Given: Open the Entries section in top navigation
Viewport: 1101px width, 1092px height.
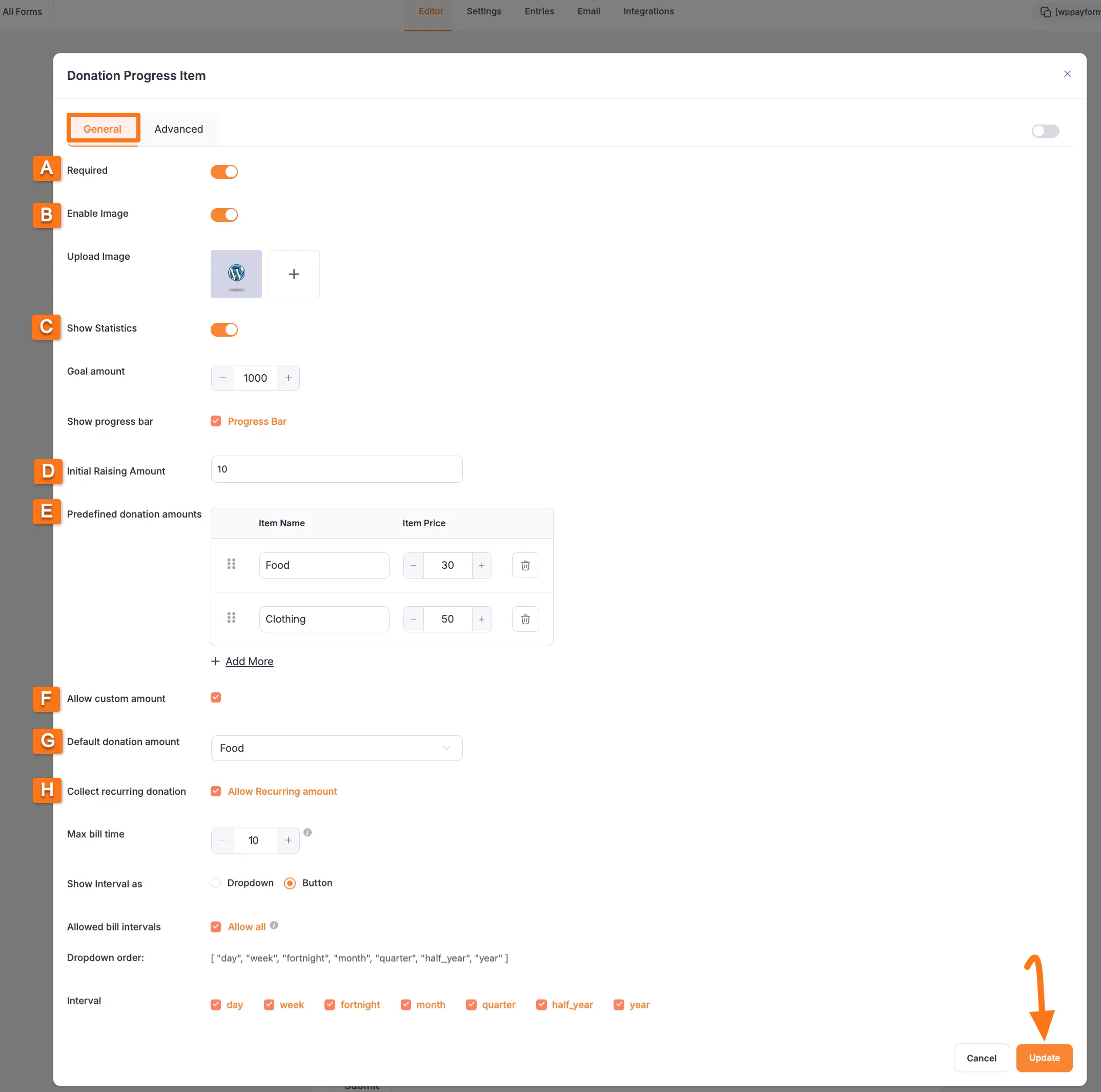Looking at the screenshot, I should coord(539,11).
